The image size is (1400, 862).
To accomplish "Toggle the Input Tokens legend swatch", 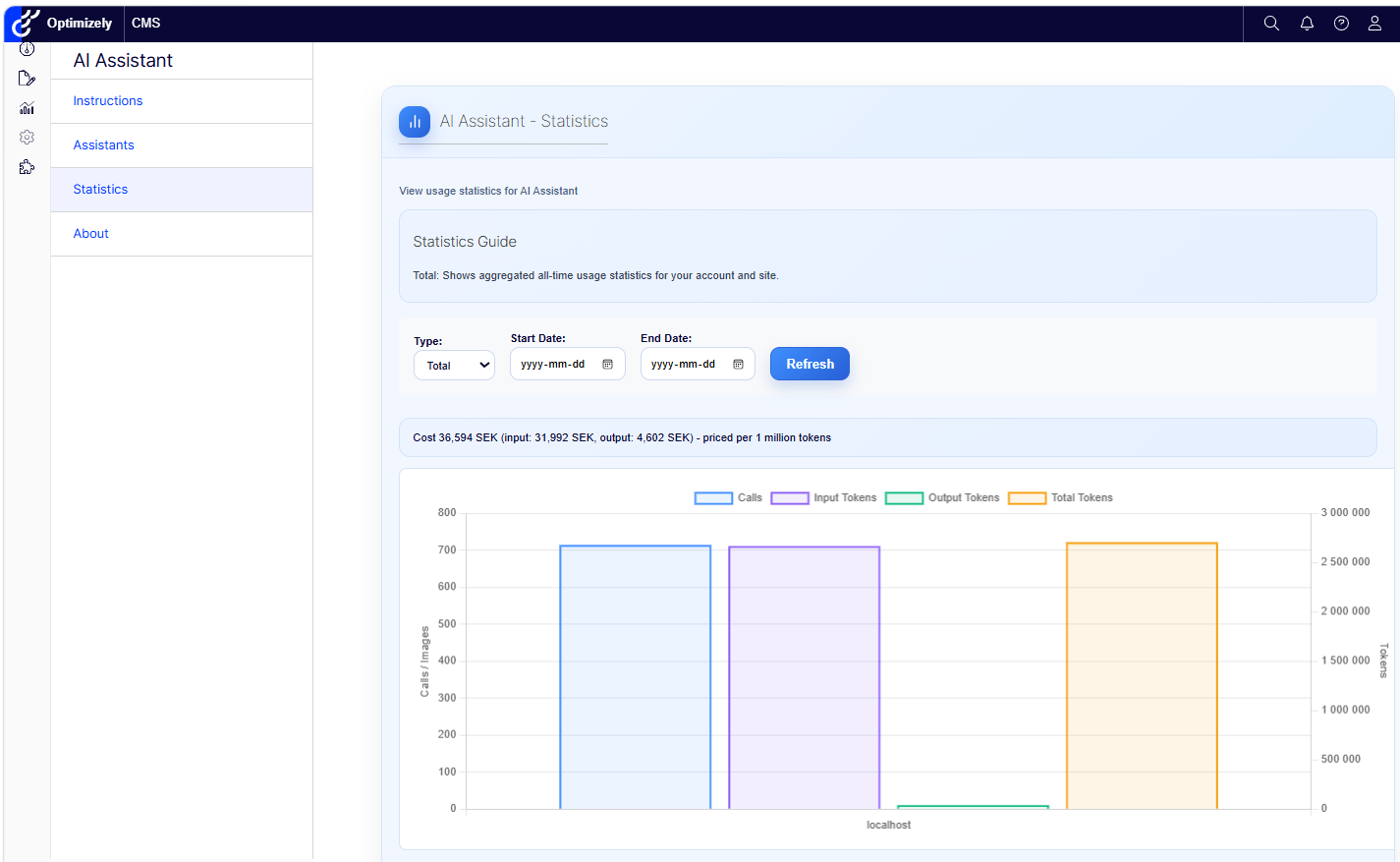I will [790, 498].
